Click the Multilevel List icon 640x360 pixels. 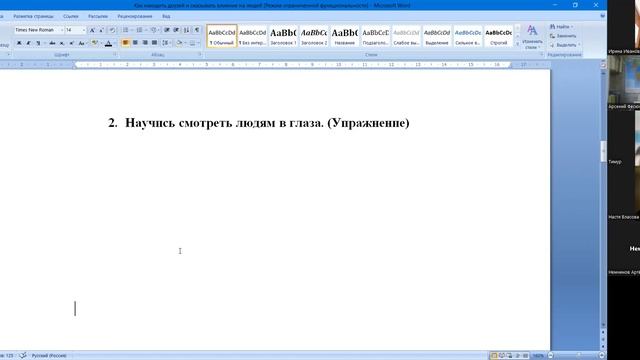(x=153, y=30)
